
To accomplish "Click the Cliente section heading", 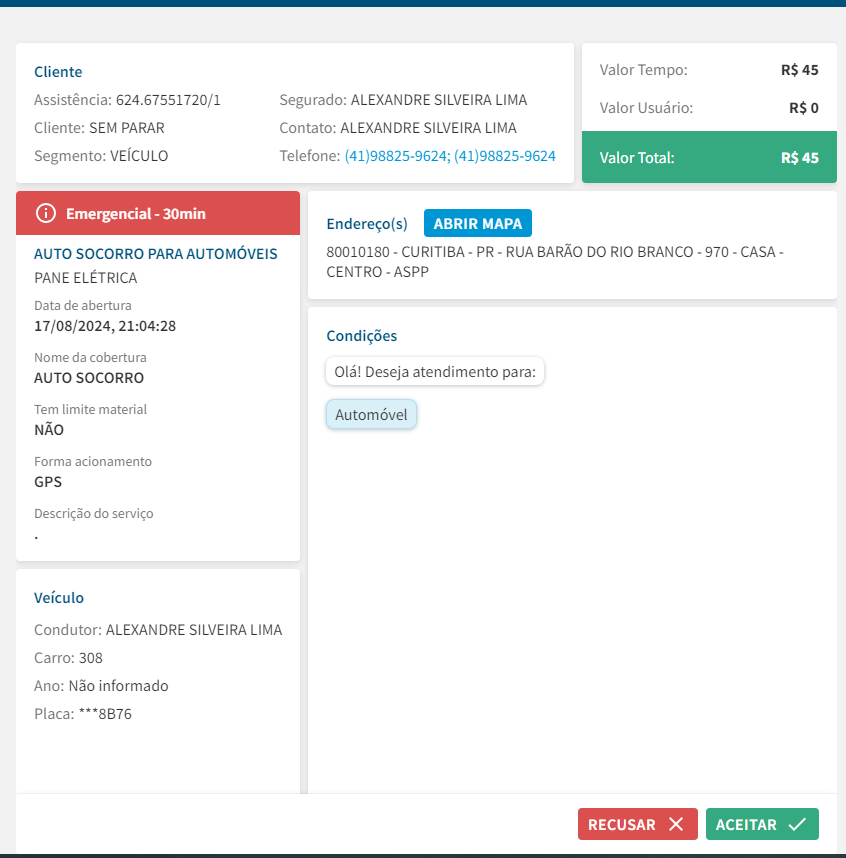I will (x=58, y=72).
